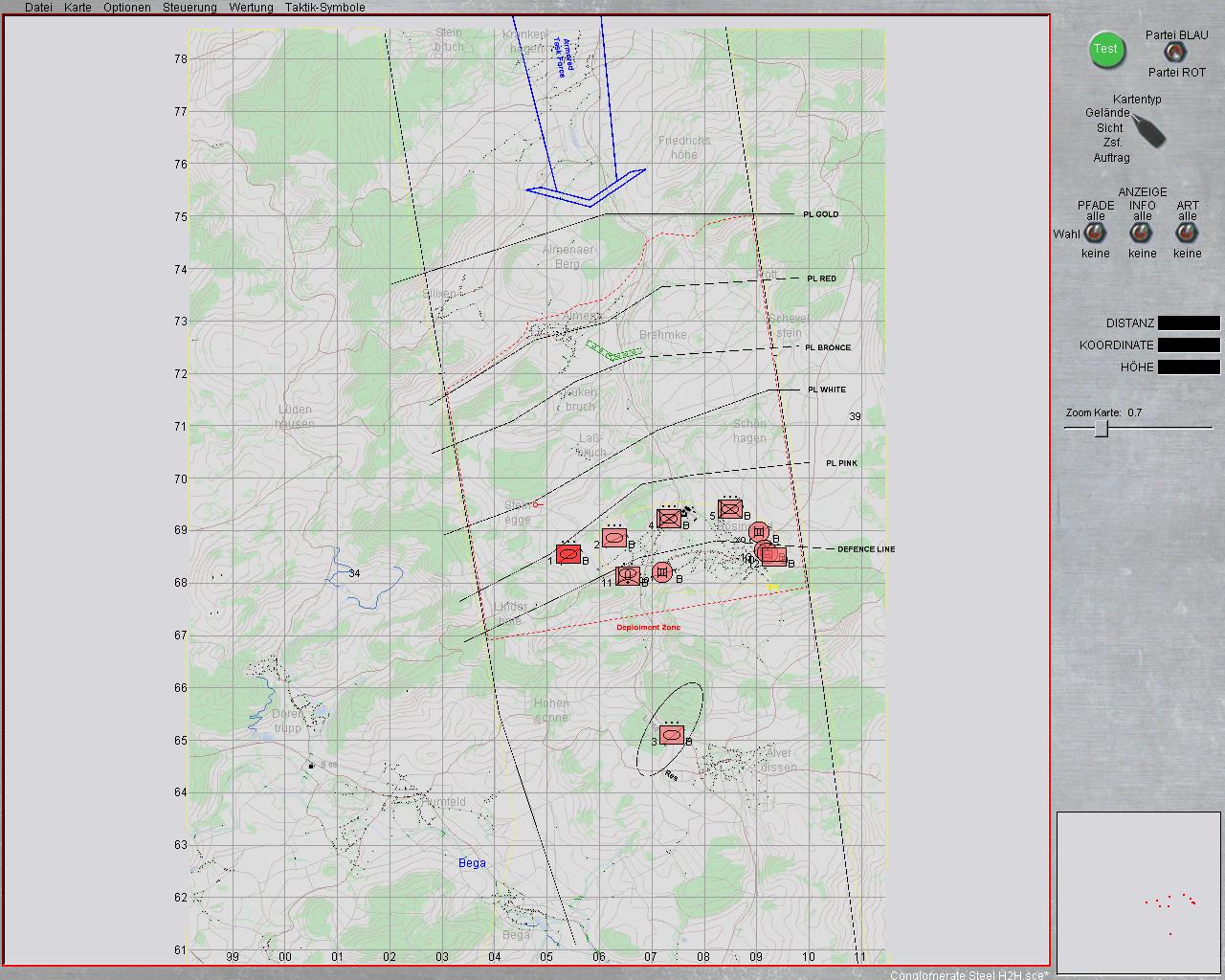Select mechanized infantry unit 4
1225x980 pixels.
pos(670,520)
